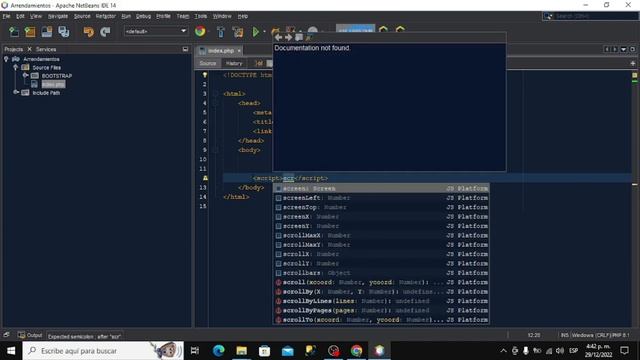Viewport: 640px width, 360px height.
Task: Click the lightbulb hint on line 1
Action: click(x=205, y=75)
